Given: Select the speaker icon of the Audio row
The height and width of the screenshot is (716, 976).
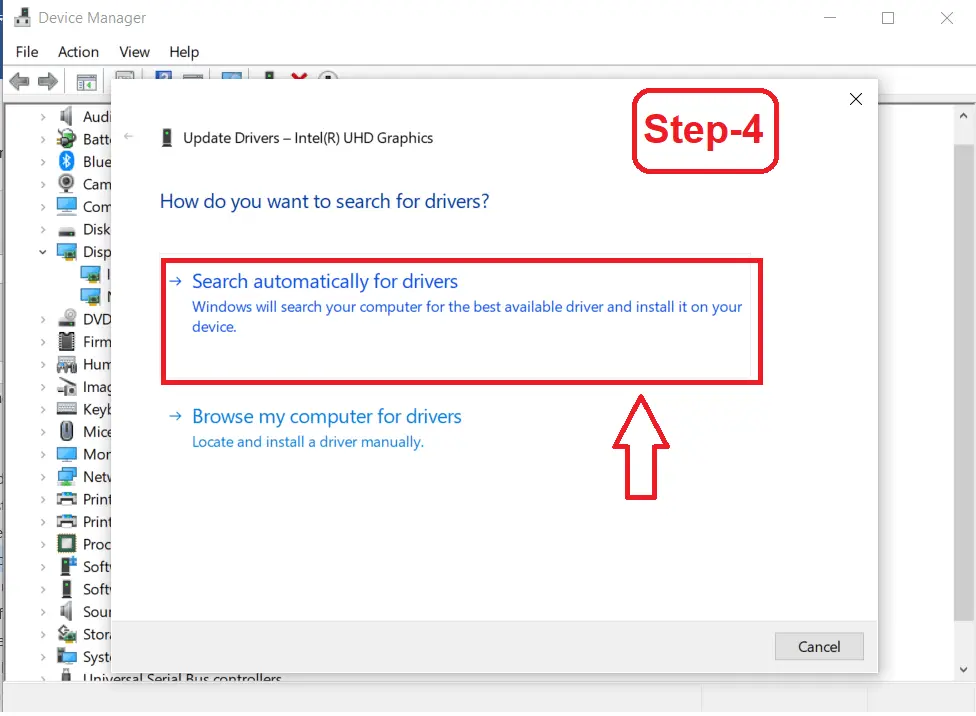Looking at the screenshot, I should pos(66,116).
